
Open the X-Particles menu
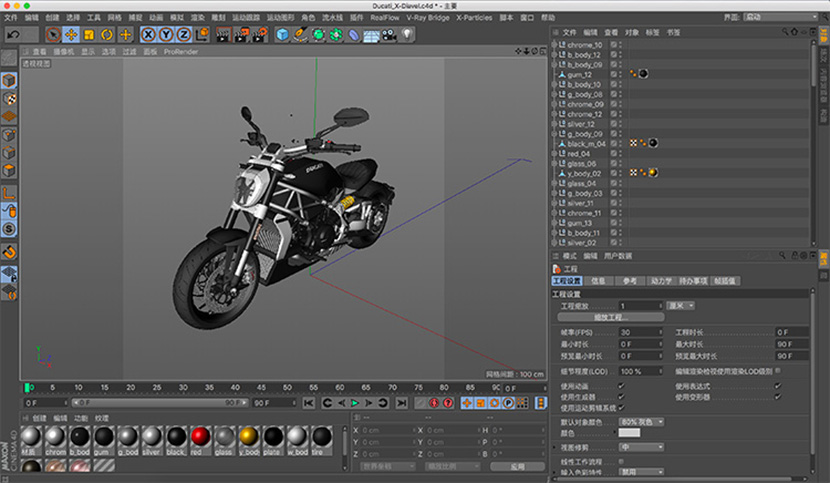pos(474,17)
